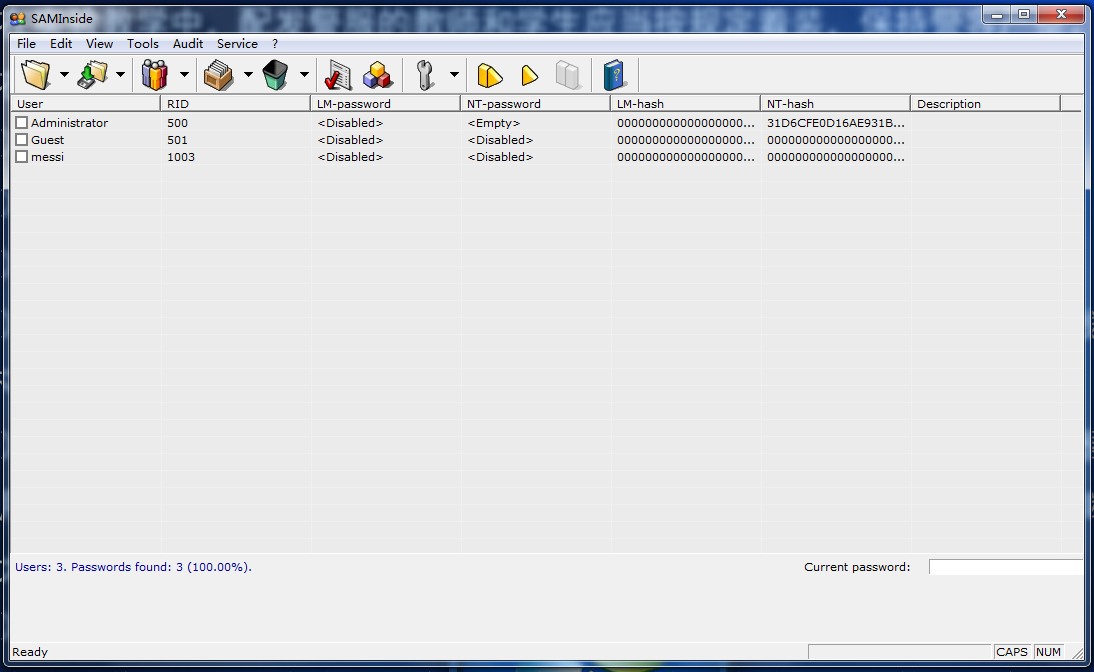The width and height of the screenshot is (1094, 672).
Task: Open the View menu
Action: pyautogui.click(x=99, y=43)
